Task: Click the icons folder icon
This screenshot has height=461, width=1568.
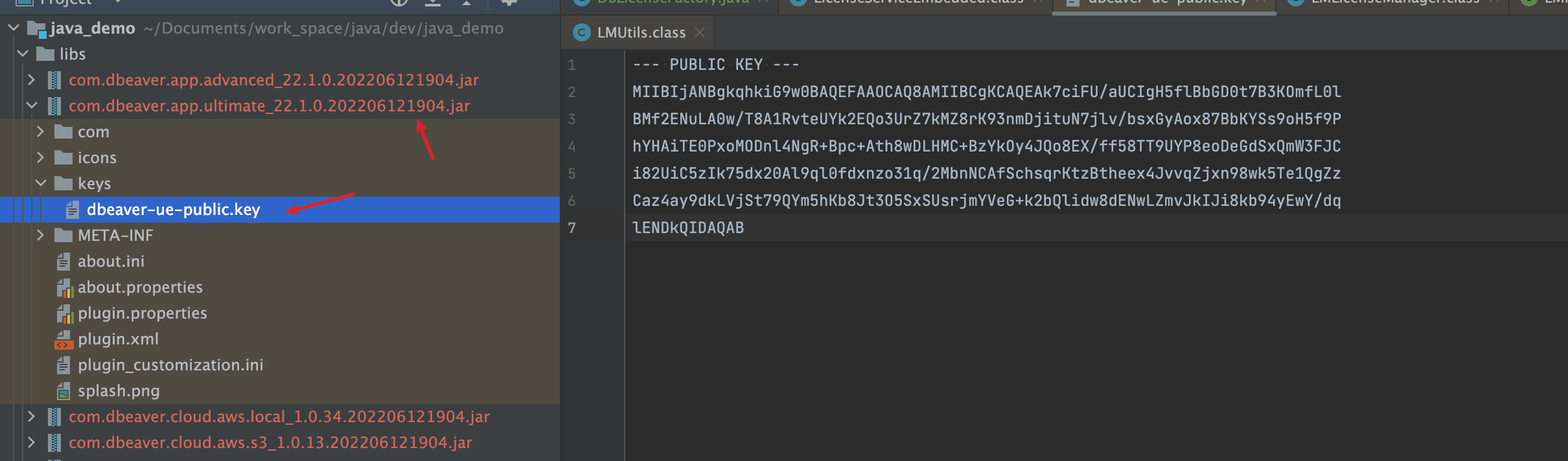Action: (x=63, y=157)
